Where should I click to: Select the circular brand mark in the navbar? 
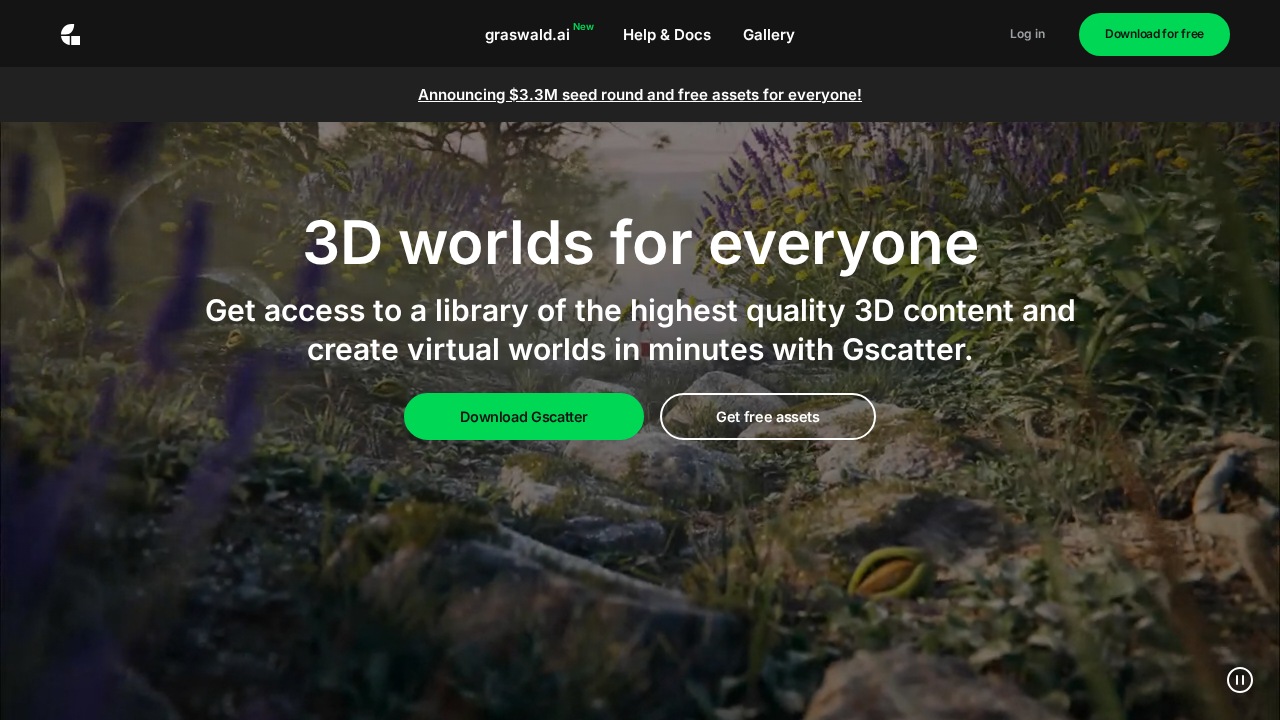[x=70, y=34]
